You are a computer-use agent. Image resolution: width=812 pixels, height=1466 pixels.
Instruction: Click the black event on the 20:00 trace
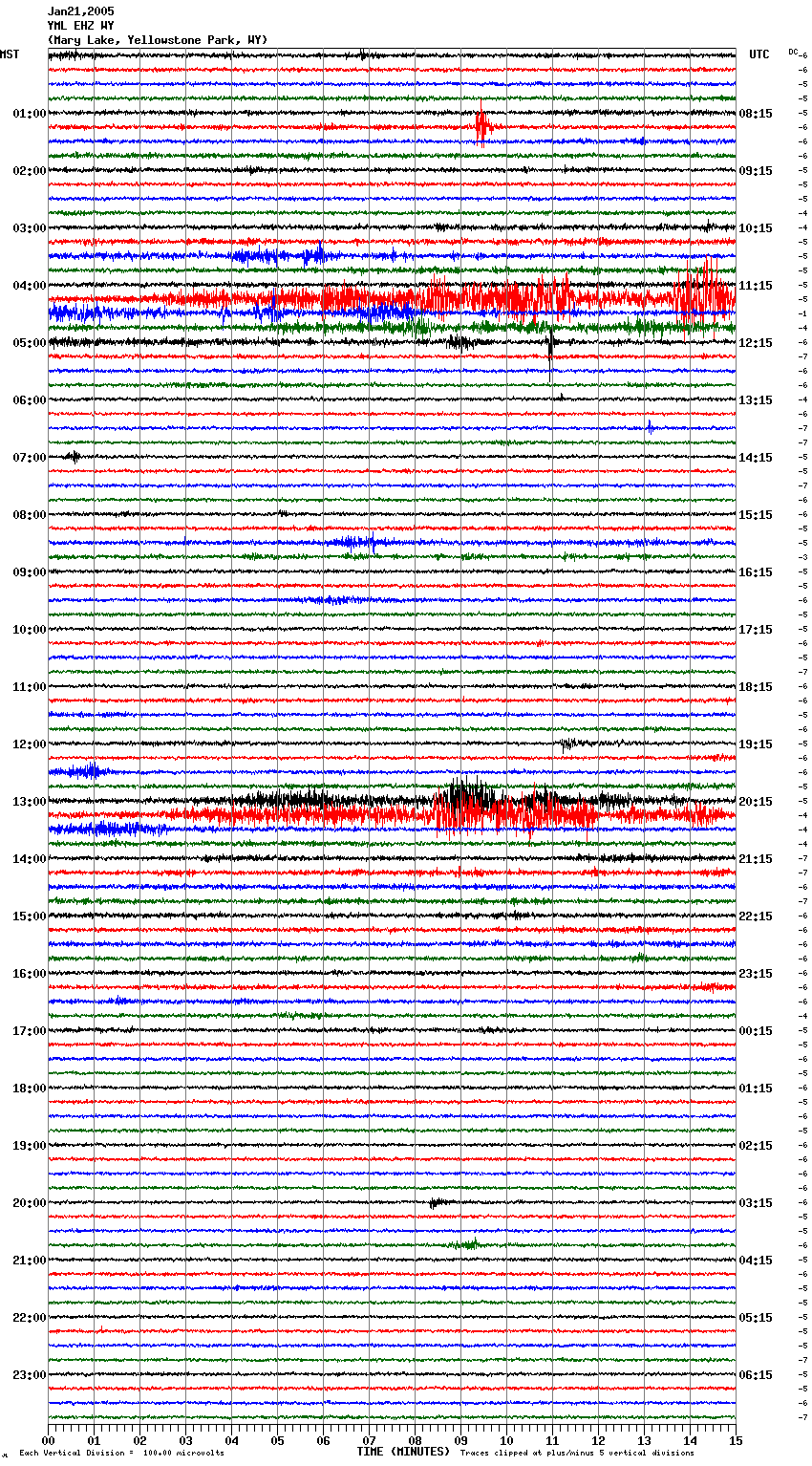tap(438, 1202)
